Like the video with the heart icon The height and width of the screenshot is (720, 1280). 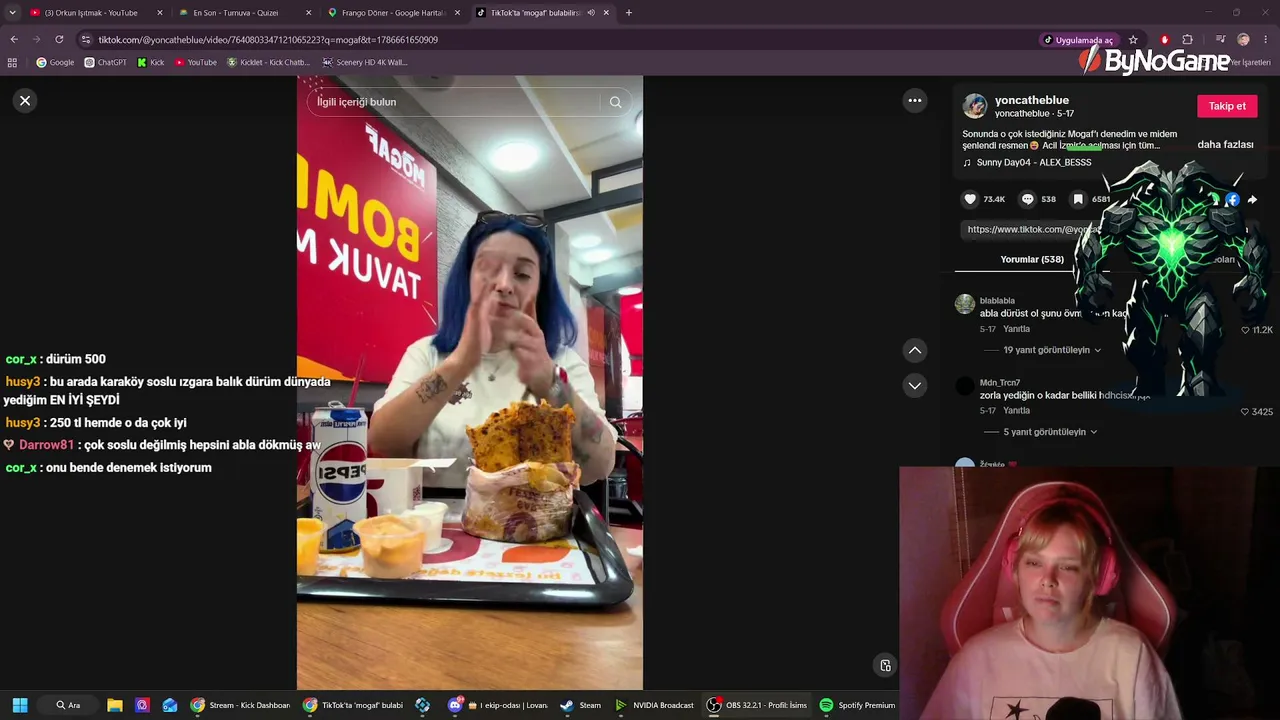coord(970,199)
